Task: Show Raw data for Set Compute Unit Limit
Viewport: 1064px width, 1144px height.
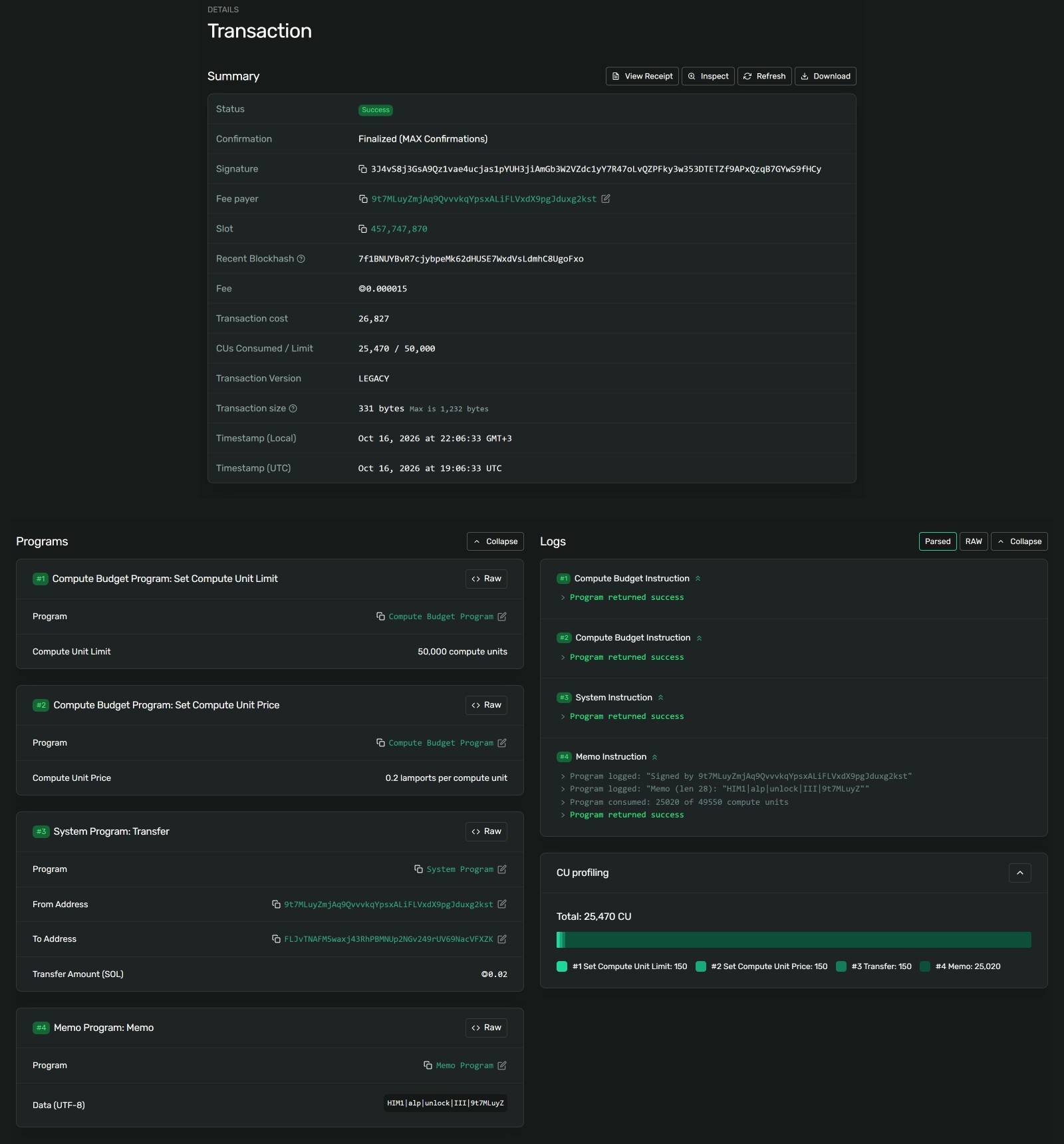Action: (x=486, y=579)
